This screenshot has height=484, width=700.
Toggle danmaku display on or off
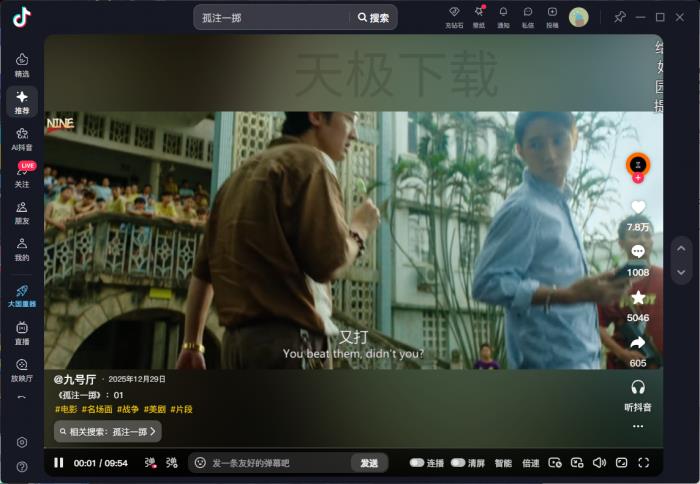click(x=150, y=463)
